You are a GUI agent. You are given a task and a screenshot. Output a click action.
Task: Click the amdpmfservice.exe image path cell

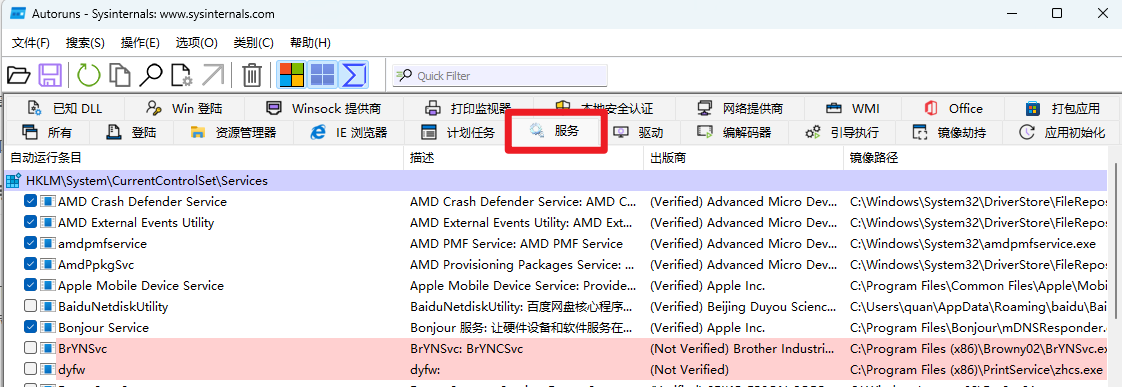972,244
